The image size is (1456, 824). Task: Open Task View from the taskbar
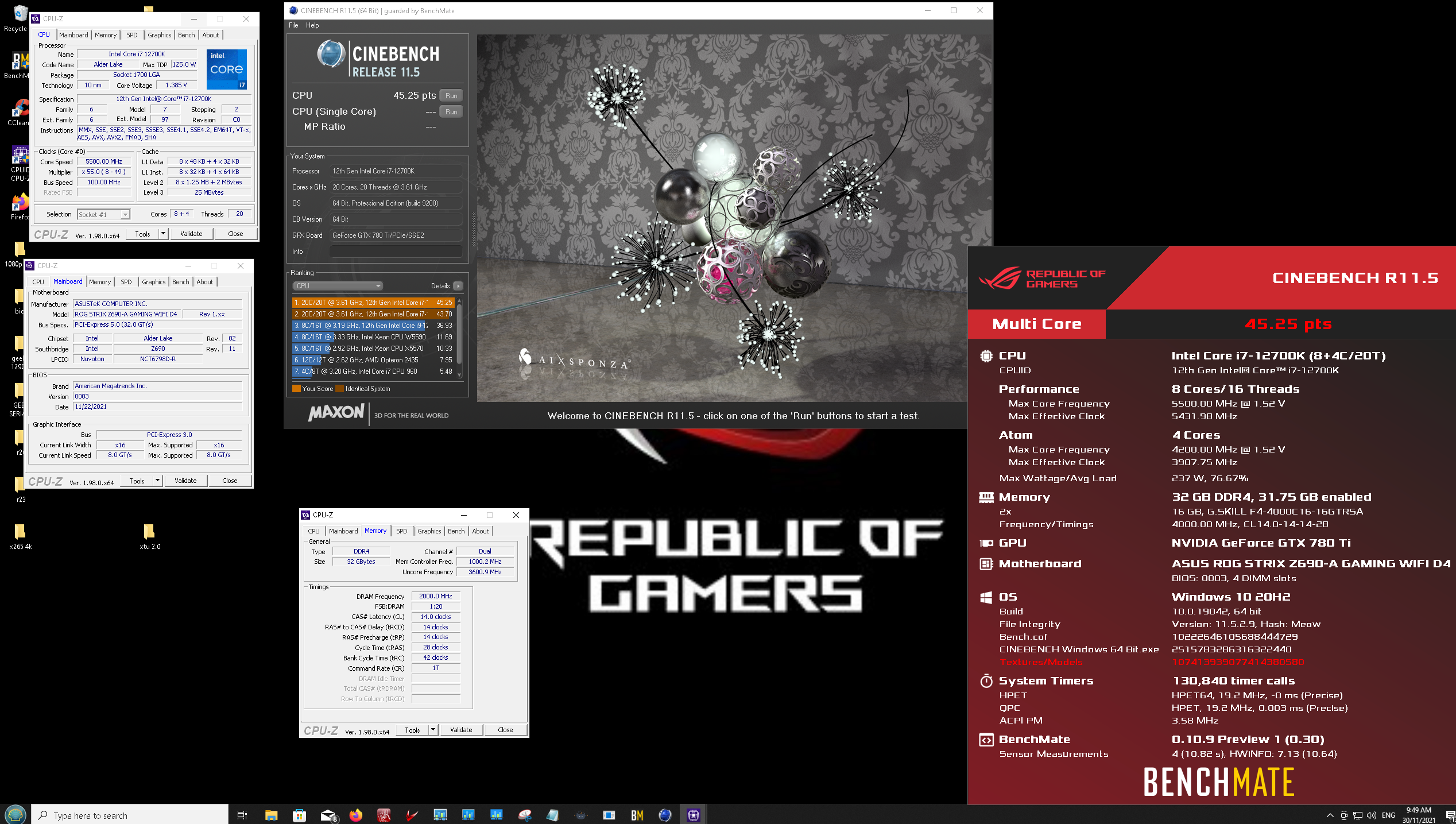pyautogui.click(x=242, y=815)
